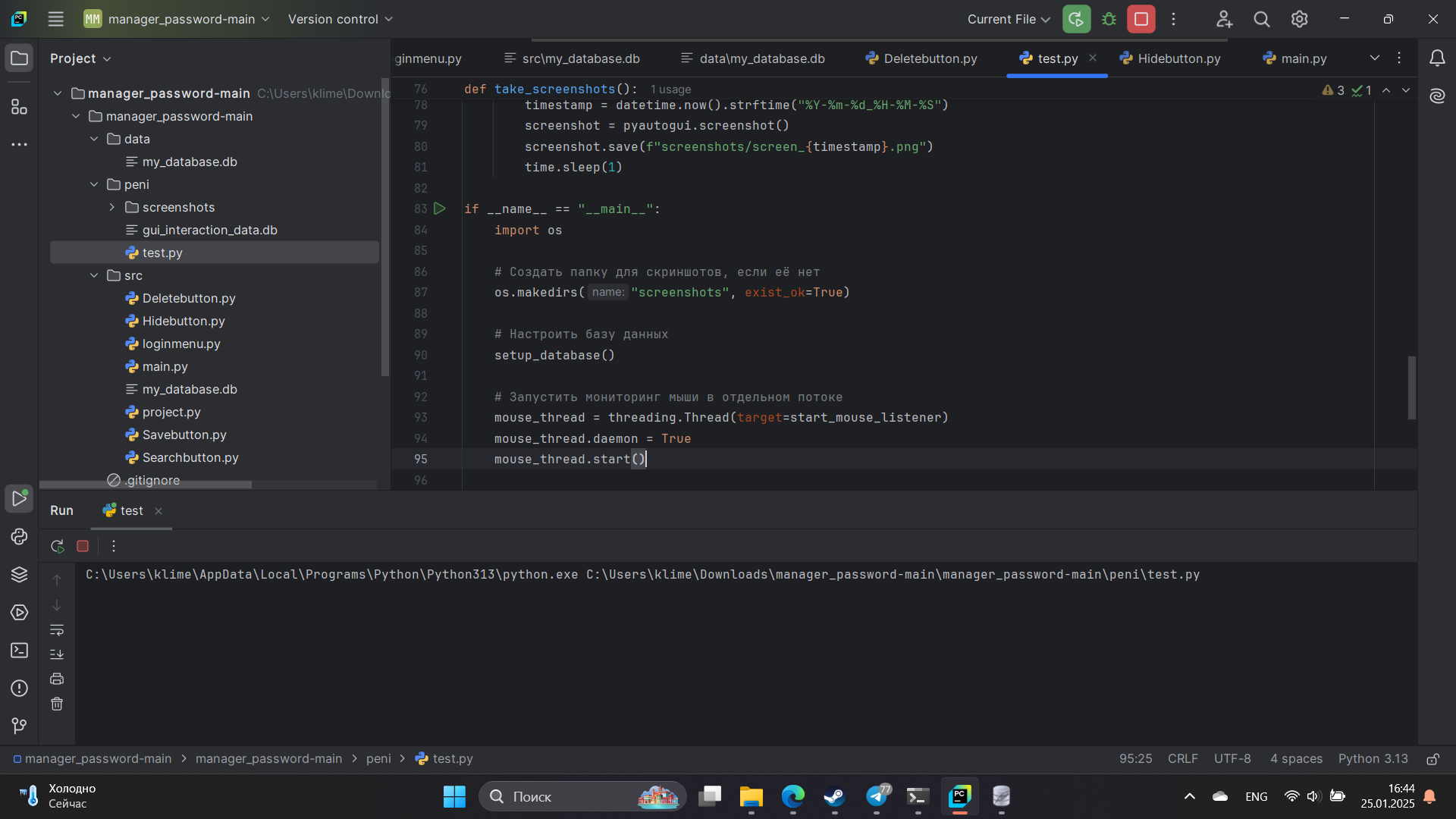Toggle soft-wrap in the Run console
This screenshot has height=819, width=1456.
[x=57, y=630]
